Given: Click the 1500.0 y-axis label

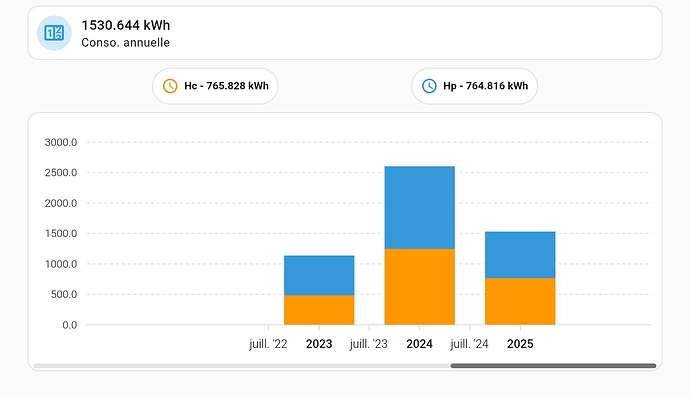Looking at the screenshot, I should click(x=61, y=233).
